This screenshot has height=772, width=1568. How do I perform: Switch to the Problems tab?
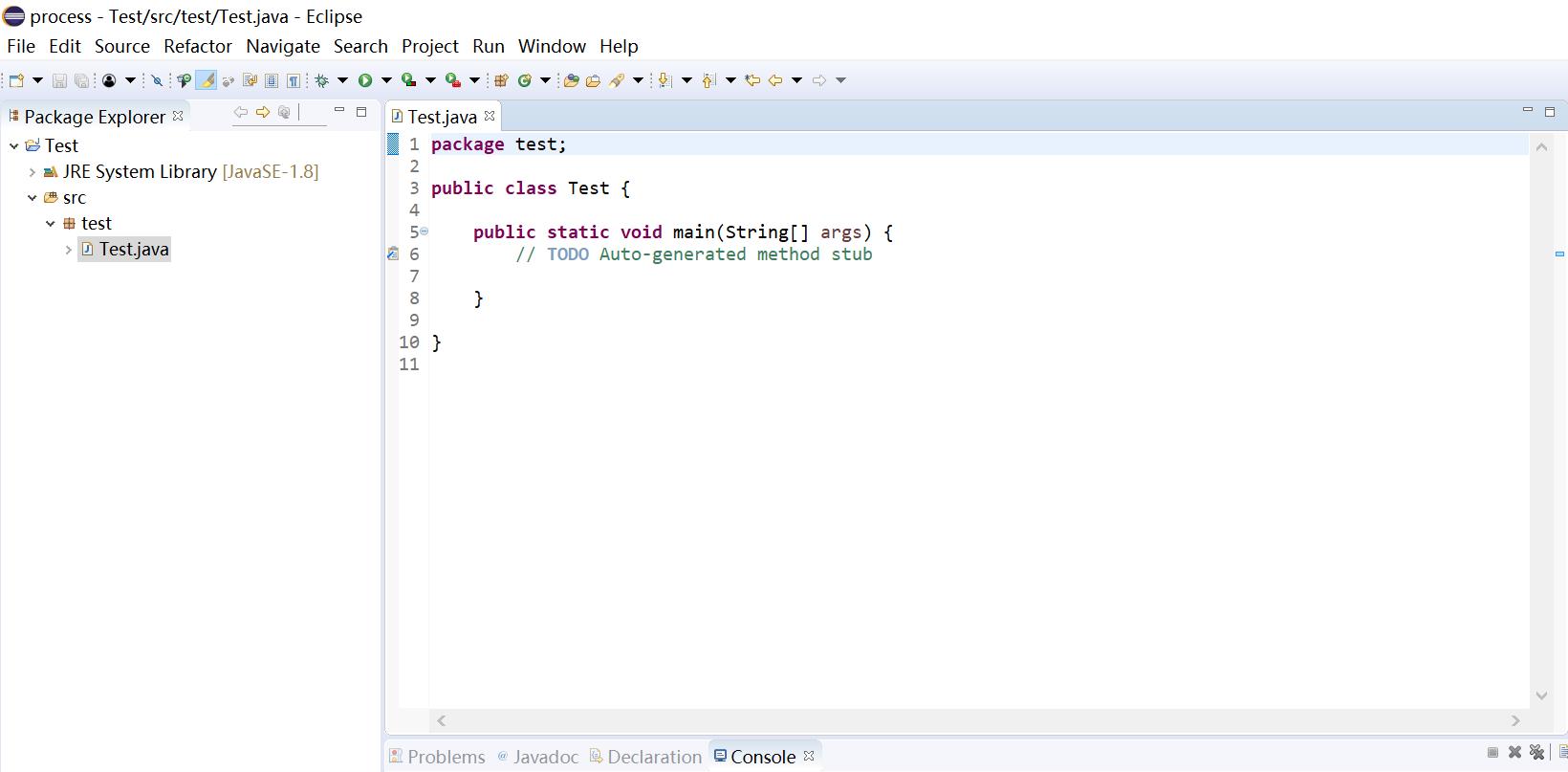pyautogui.click(x=438, y=757)
